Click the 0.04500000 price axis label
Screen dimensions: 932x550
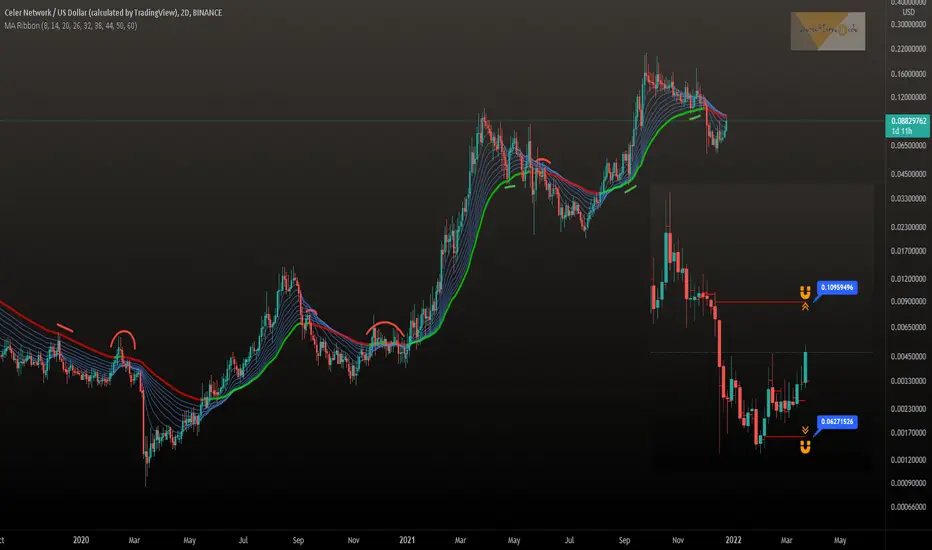pos(908,174)
